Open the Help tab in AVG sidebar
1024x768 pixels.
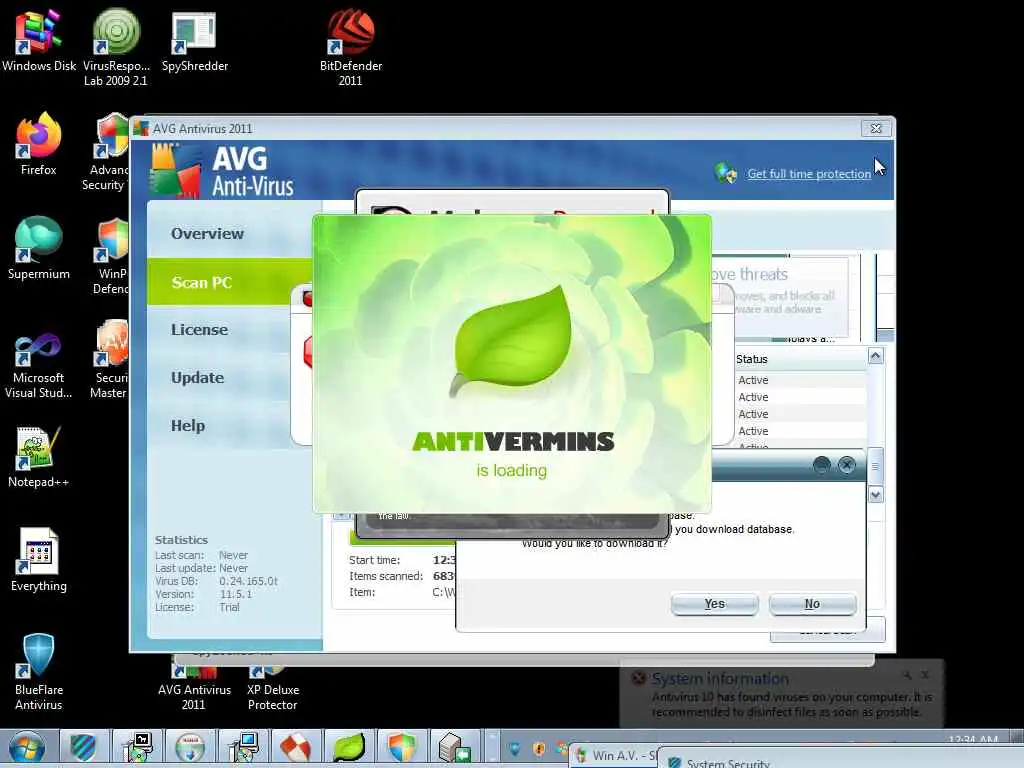click(188, 426)
